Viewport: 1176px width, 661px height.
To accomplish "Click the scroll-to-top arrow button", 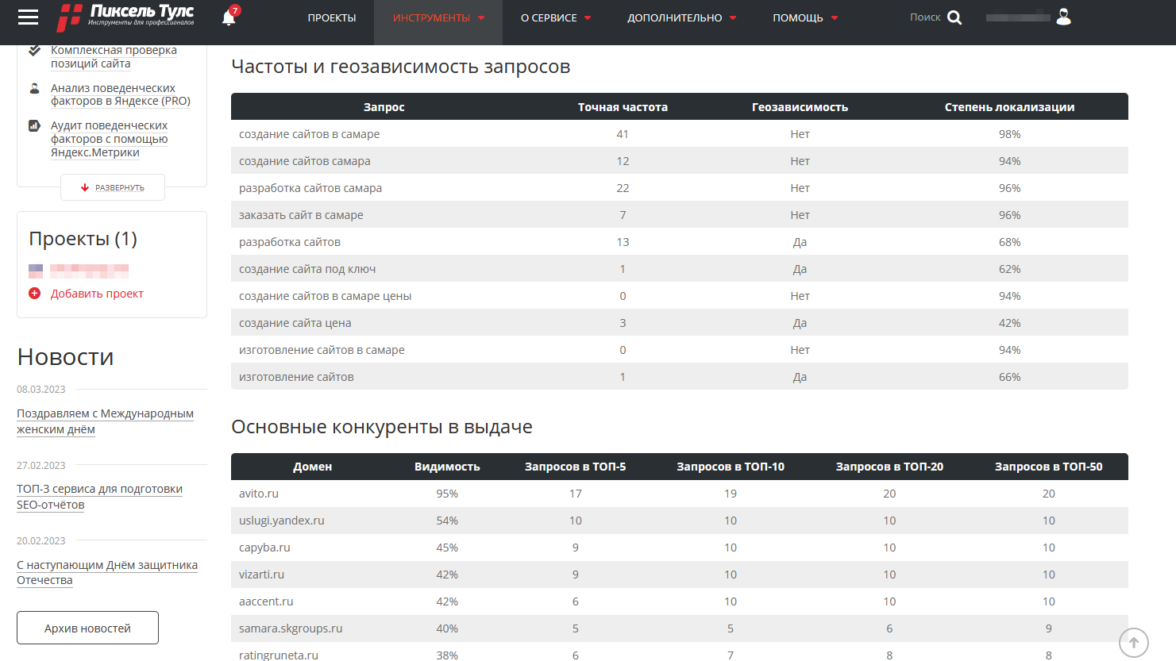I will (x=1133, y=642).
